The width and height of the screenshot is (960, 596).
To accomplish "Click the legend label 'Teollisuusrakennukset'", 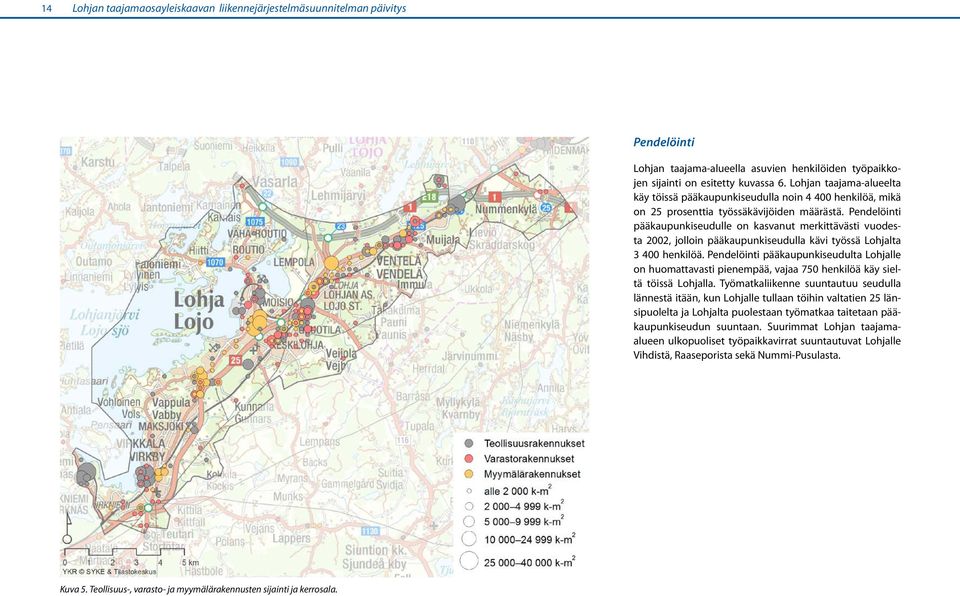I will click(x=534, y=443).
